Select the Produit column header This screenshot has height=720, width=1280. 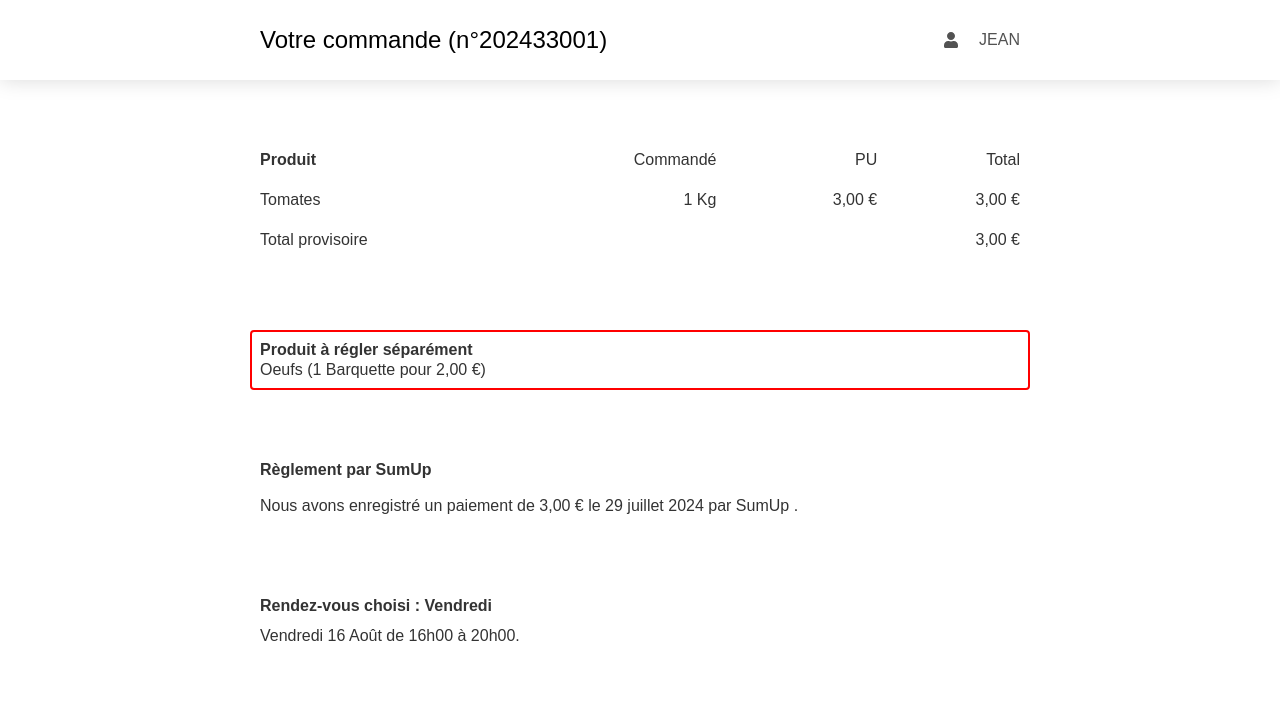pyautogui.click(x=288, y=160)
